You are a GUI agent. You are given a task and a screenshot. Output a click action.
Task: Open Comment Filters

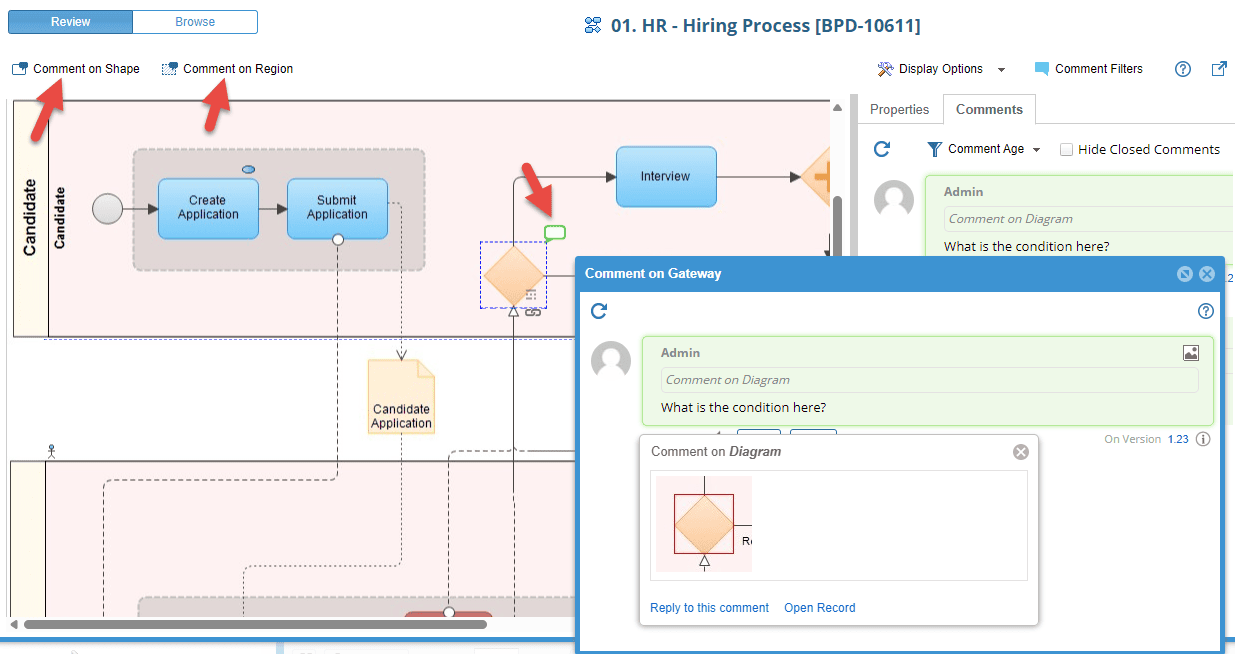(1088, 69)
